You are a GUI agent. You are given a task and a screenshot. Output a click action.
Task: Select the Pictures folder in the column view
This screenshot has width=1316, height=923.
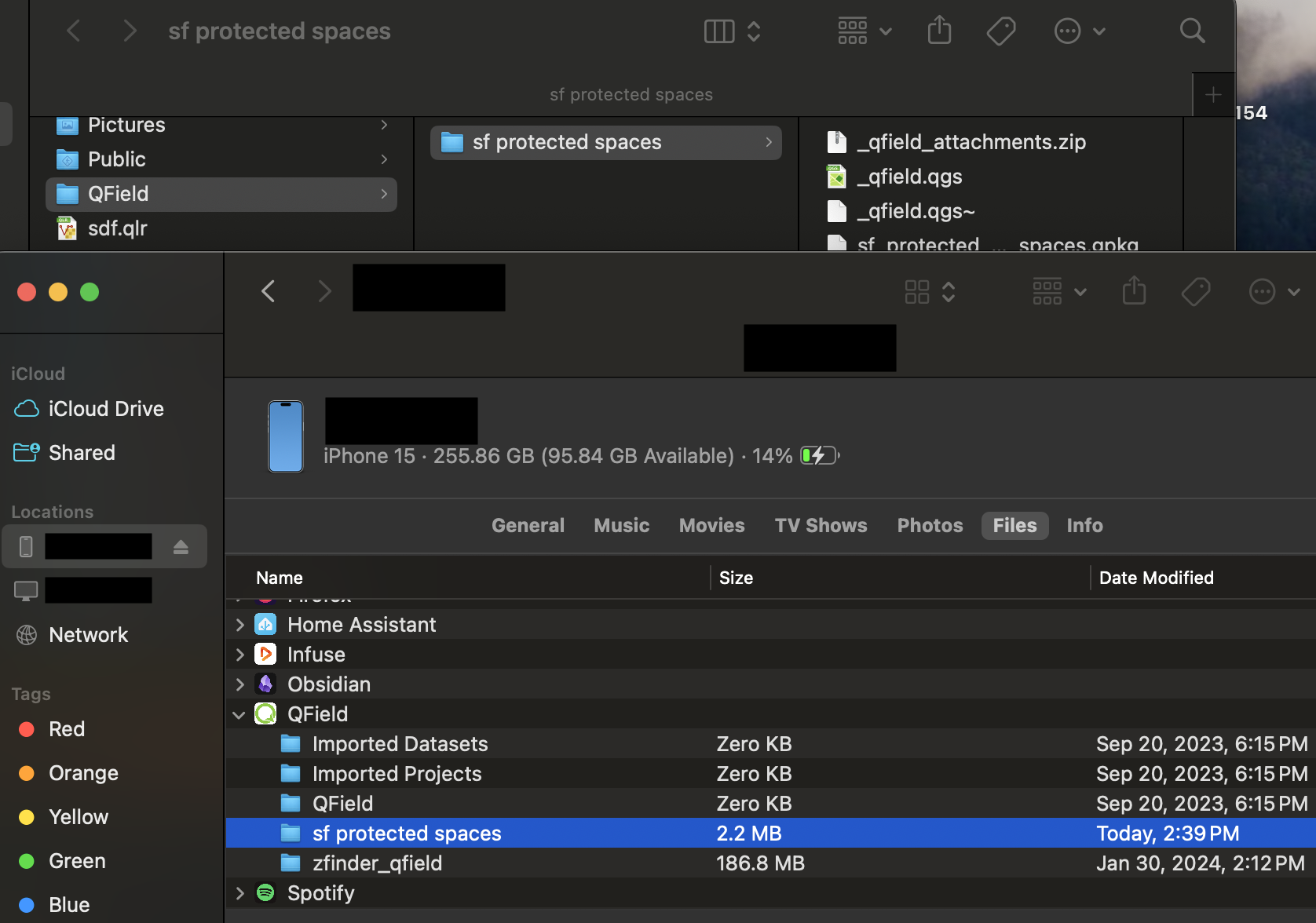[221, 125]
